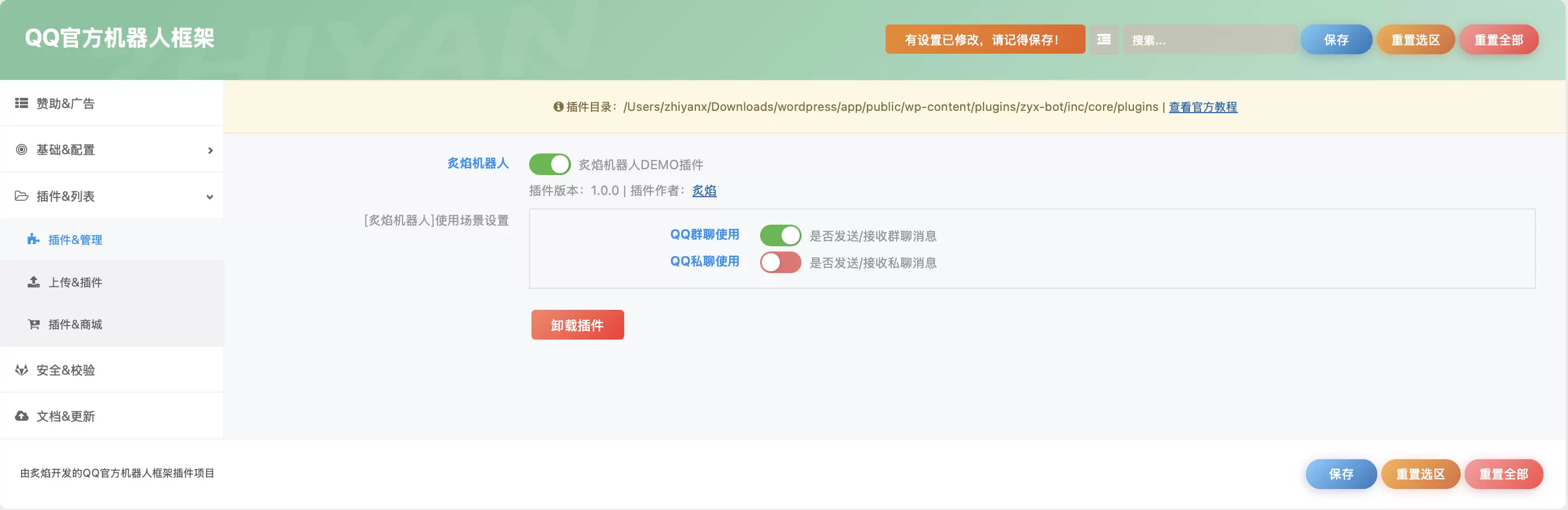Click the 有设置已修改 save reminder notice
1568x510 pixels.
[985, 40]
